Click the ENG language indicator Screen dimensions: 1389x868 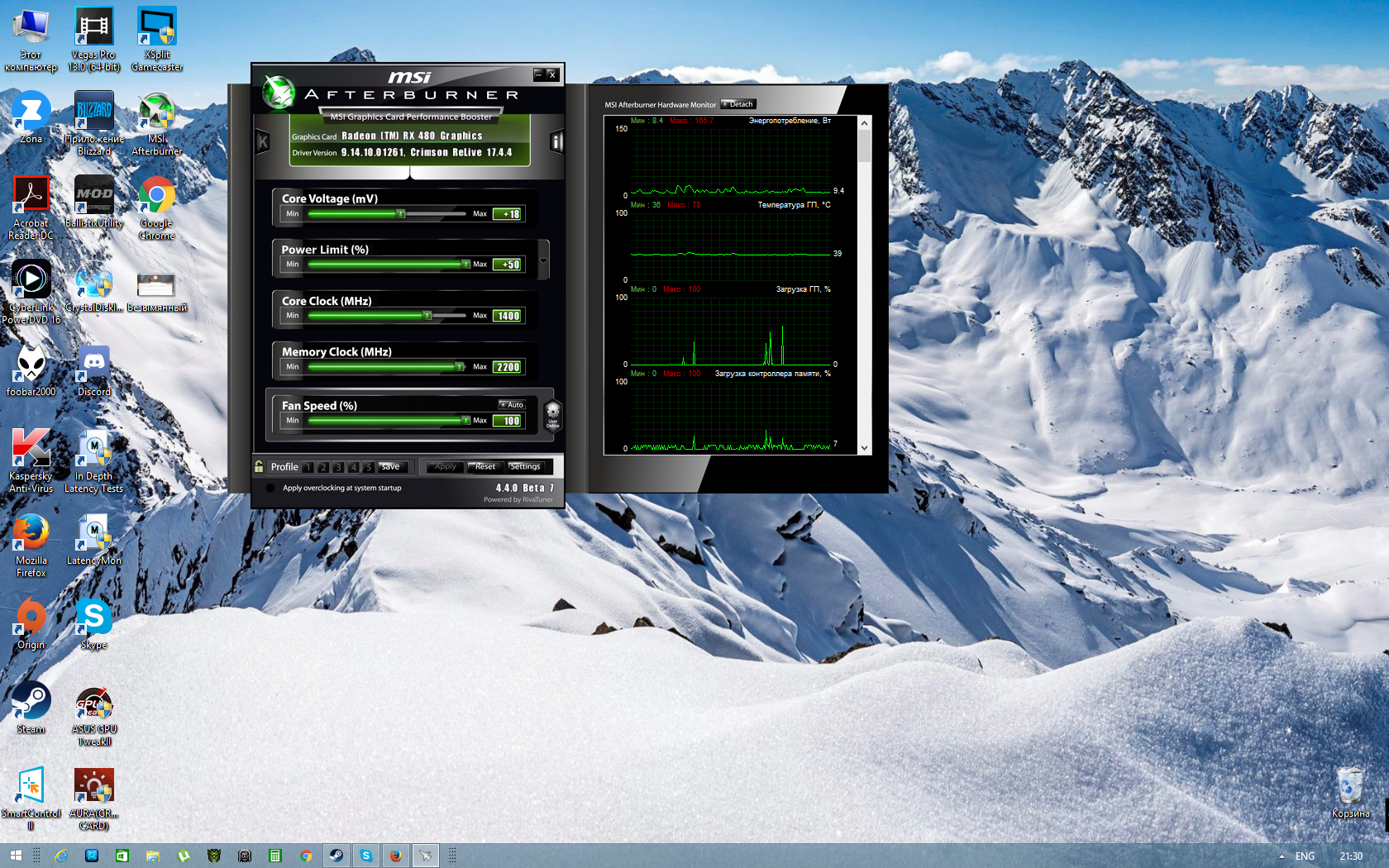(1305, 856)
